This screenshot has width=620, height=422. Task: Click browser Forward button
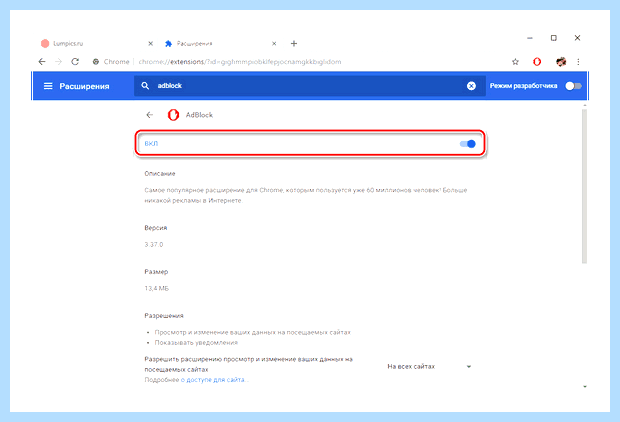coord(59,62)
